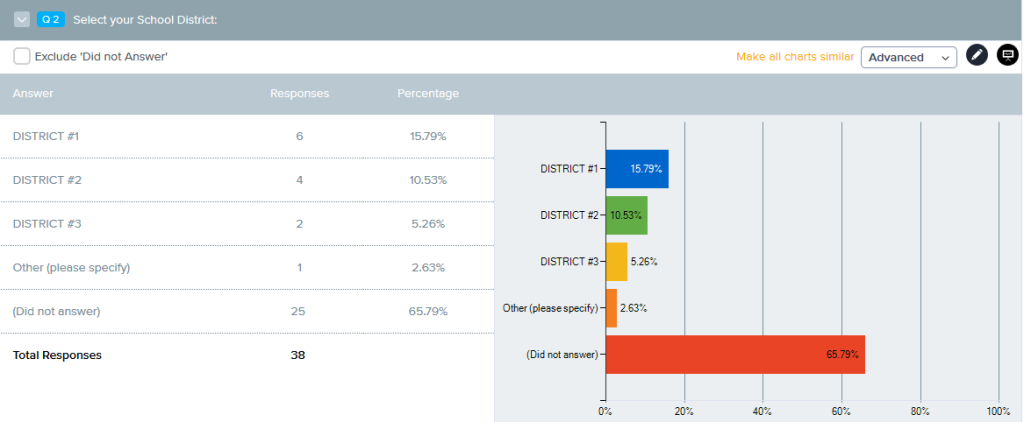This screenshot has width=1024, height=422.
Task: Click the pencil edit chart icon
Action: [x=977, y=56]
